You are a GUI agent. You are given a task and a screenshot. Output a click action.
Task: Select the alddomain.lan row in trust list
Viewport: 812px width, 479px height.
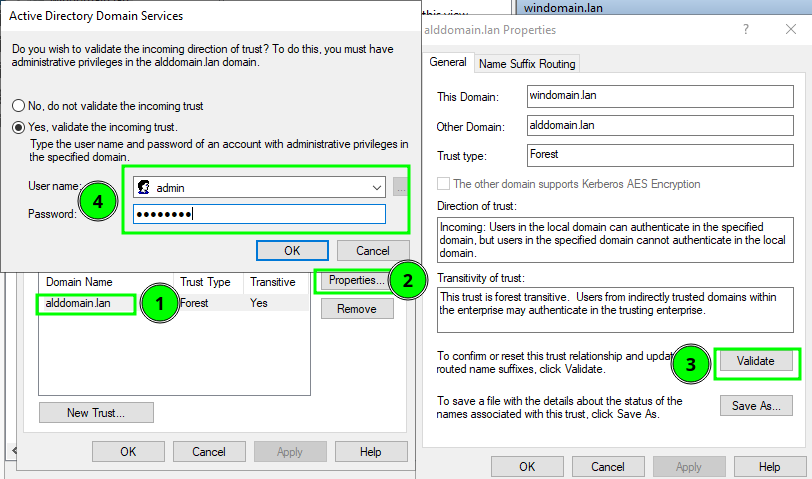pyautogui.click(x=173, y=303)
